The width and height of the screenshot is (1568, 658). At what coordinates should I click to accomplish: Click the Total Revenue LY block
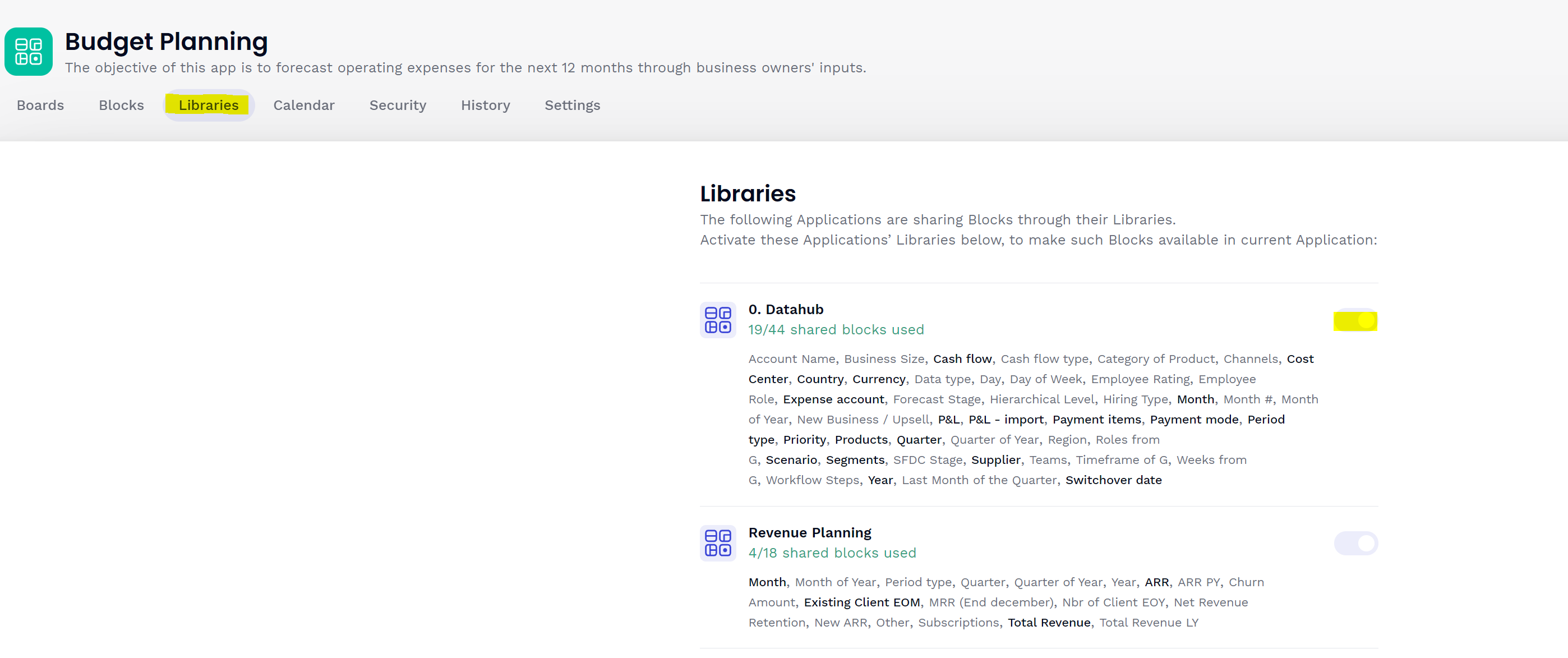(1149, 622)
